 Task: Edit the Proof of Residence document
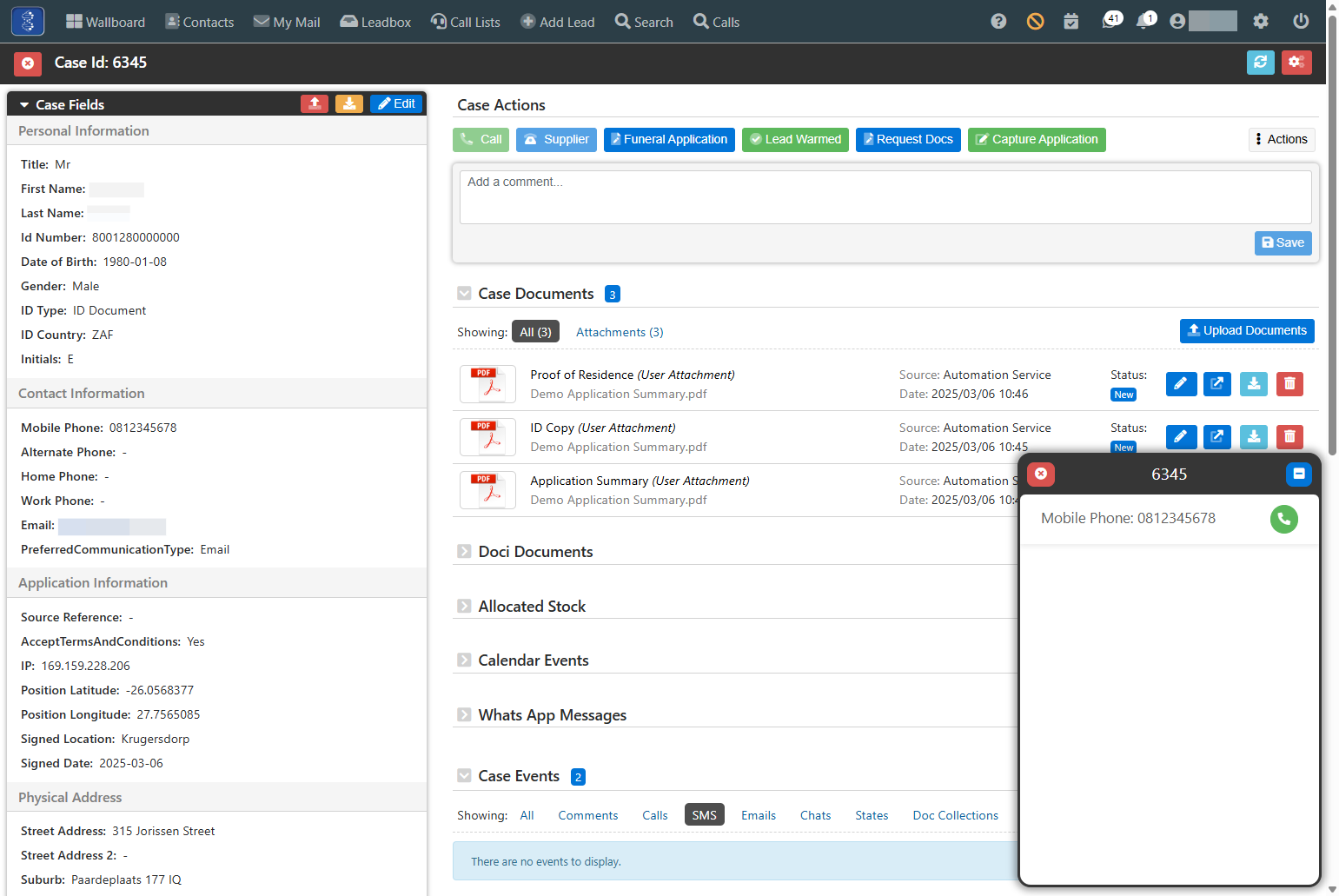(x=1181, y=384)
